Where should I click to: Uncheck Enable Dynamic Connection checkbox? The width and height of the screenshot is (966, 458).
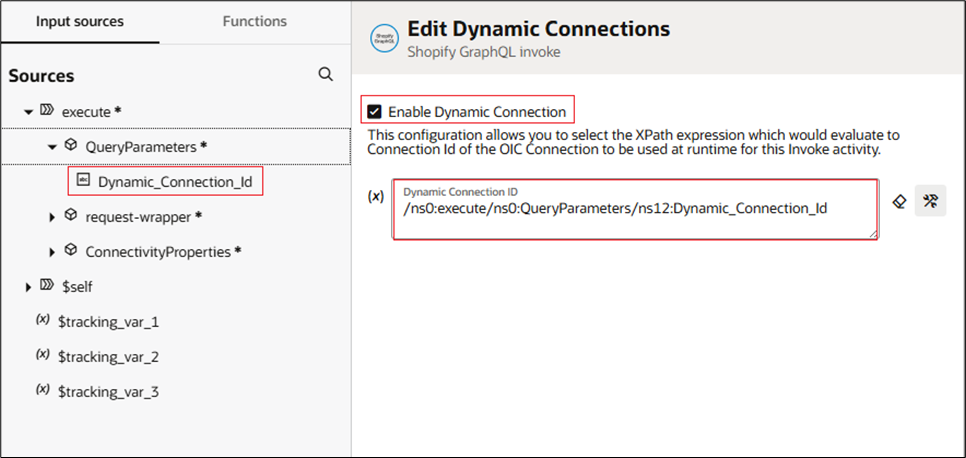pyautogui.click(x=374, y=111)
